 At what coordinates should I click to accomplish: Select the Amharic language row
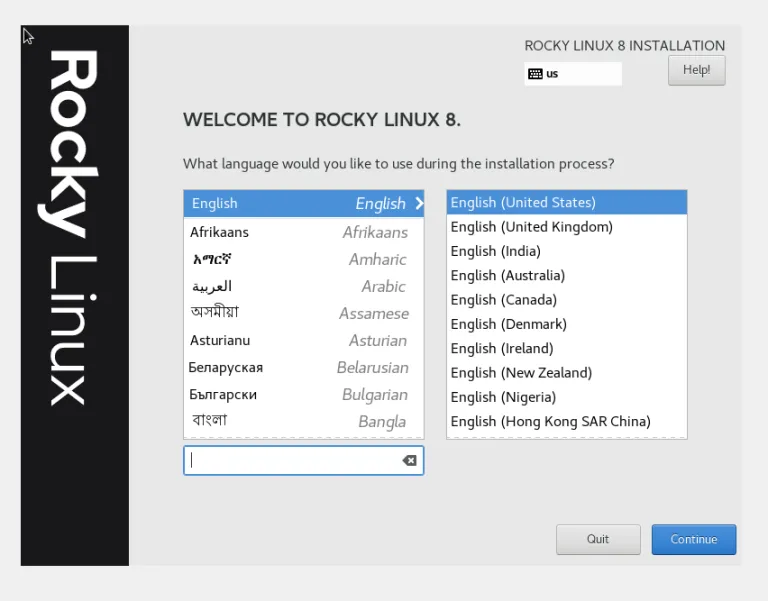pyautogui.click(x=304, y=259)
